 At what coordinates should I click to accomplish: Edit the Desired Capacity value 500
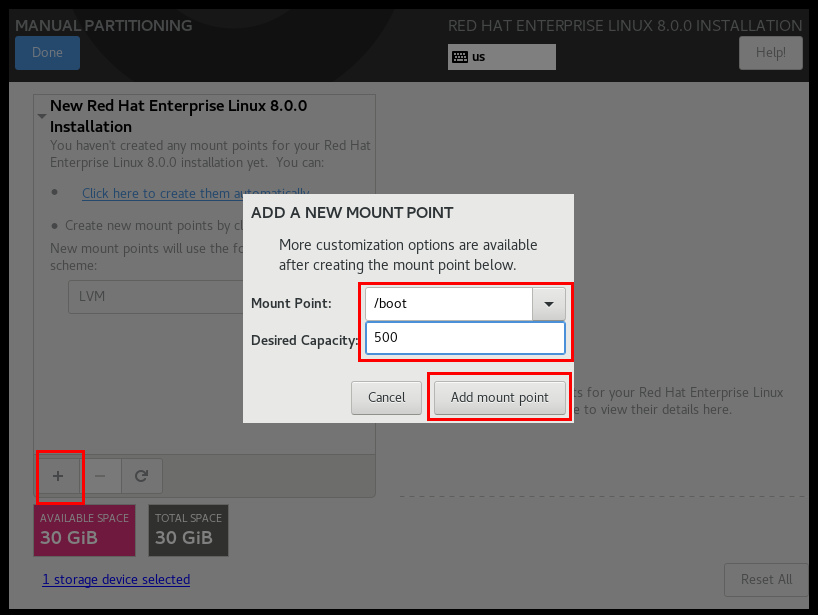click(x=464, y=337)
